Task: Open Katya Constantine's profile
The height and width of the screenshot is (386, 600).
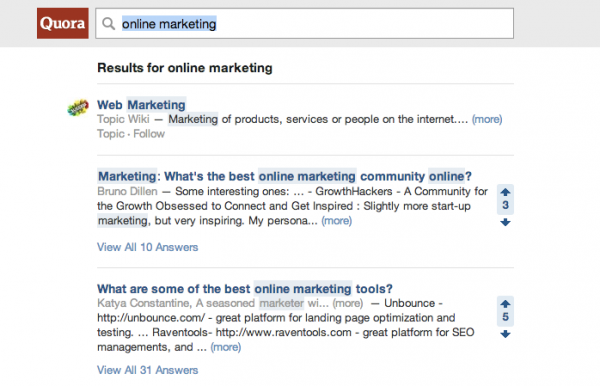Action: coord(143,303)
